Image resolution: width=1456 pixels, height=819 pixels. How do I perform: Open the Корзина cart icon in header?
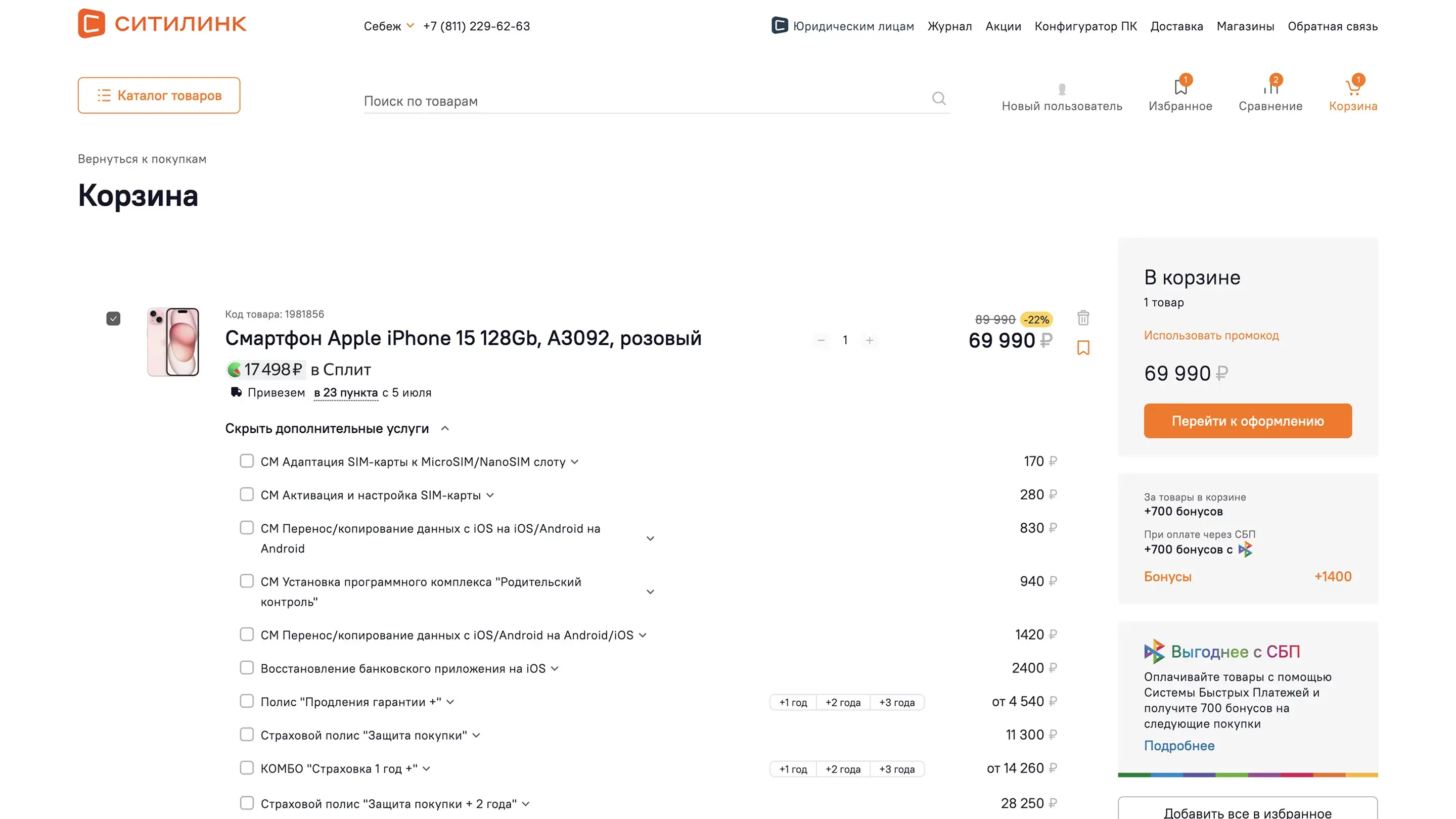pyautogui.click(x=1352, y=87)
